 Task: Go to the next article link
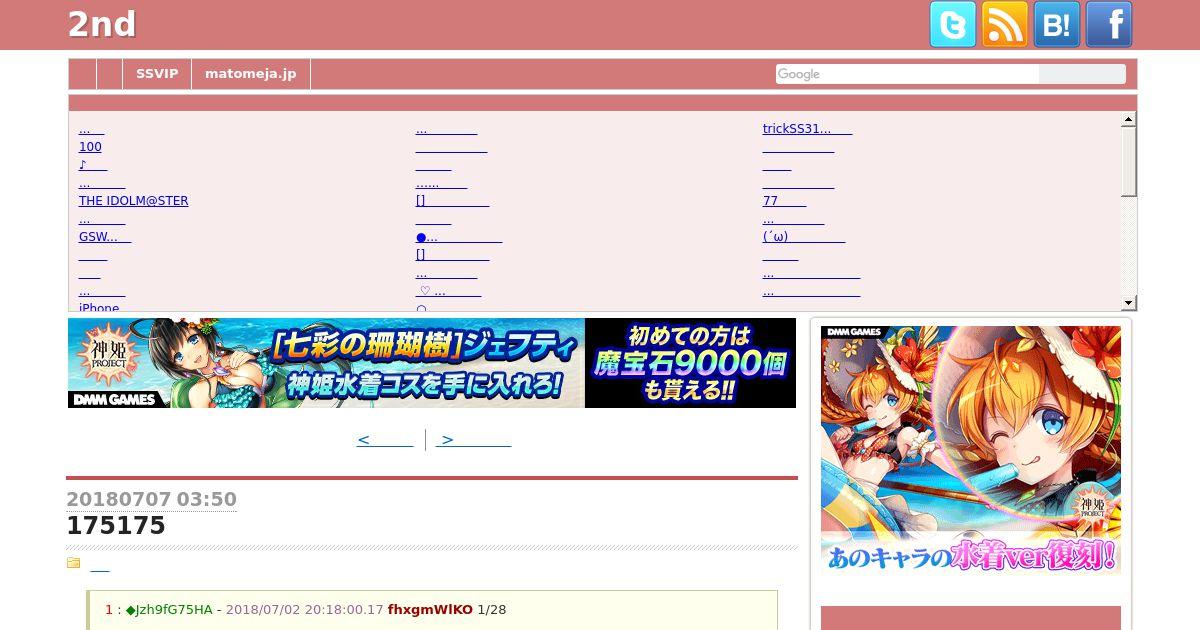474,440
